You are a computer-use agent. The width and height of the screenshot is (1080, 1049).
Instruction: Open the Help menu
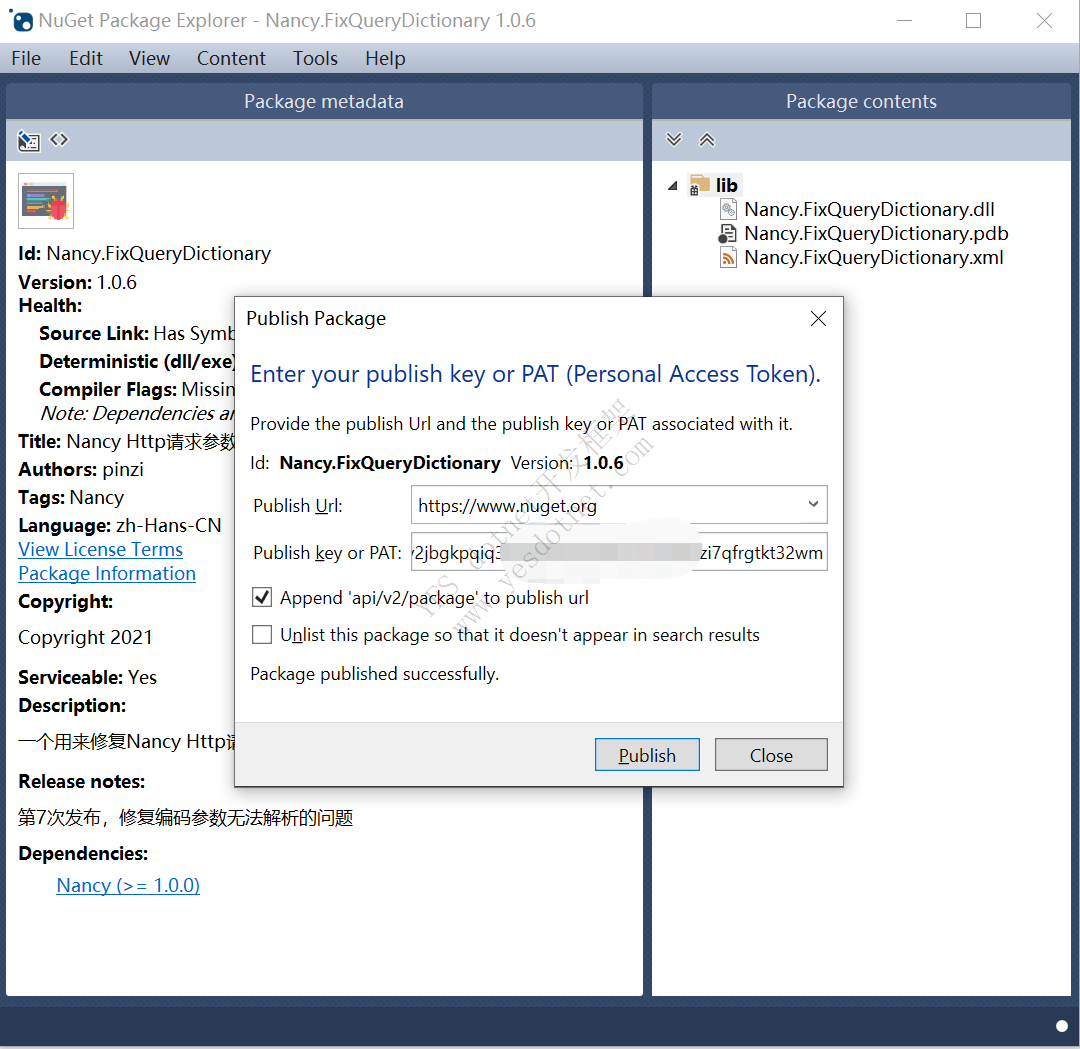click(385, 59)
